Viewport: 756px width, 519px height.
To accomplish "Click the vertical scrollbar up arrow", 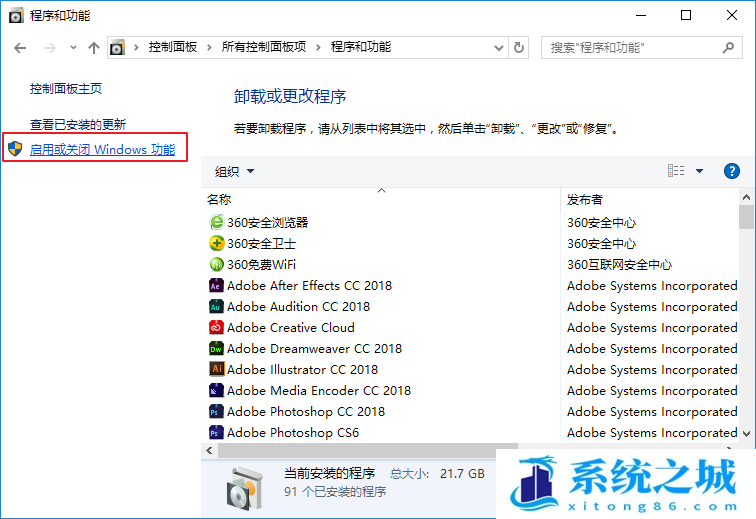I will [x=746, y=197].
